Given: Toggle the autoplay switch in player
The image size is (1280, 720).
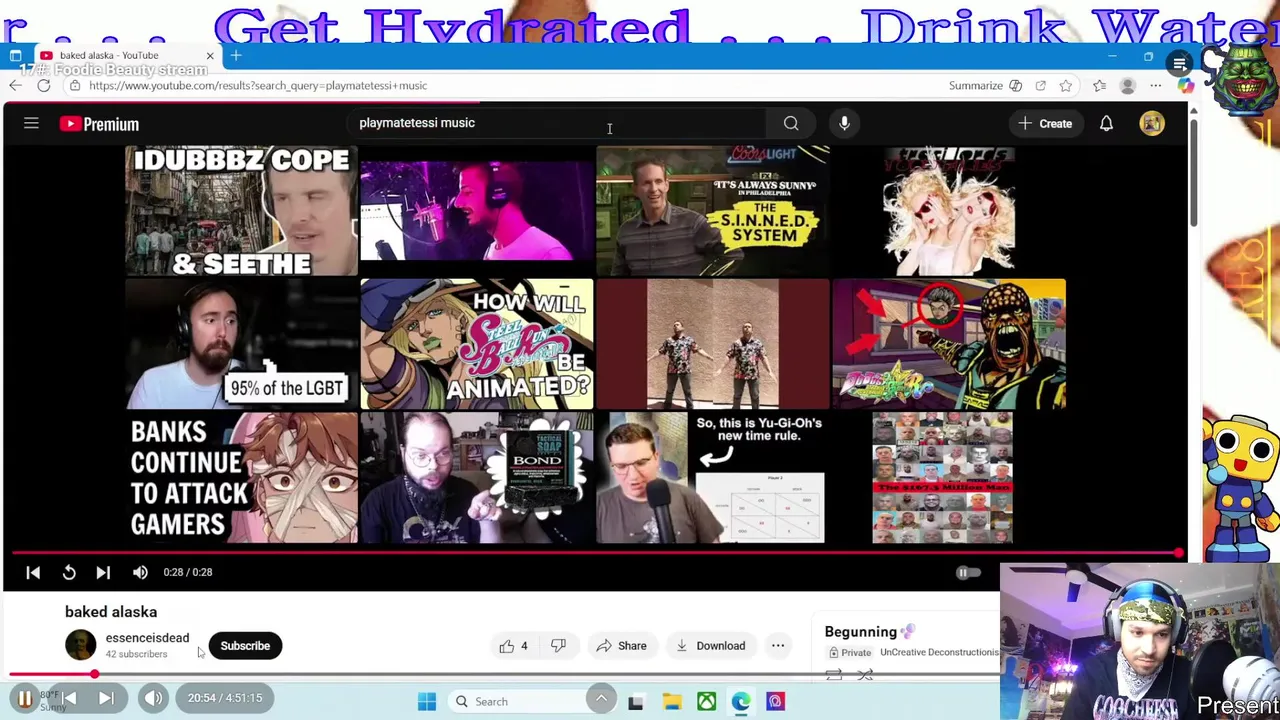Looking at the screenshot, I should click(x=967, y=573).
